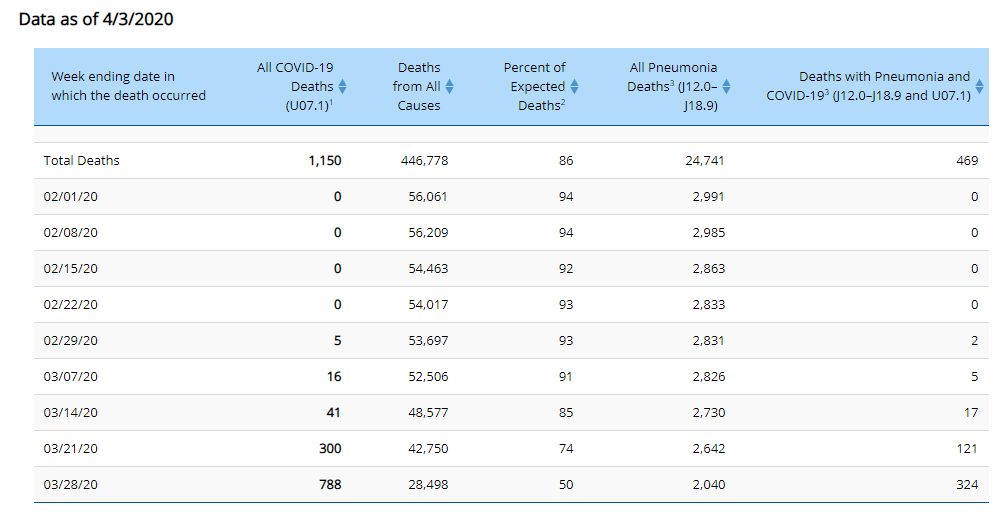The height and width of the screenshot is (518, 1001).
Task: Sort by Percent of Expected Deaths arrows
Action: pos(574,86)
